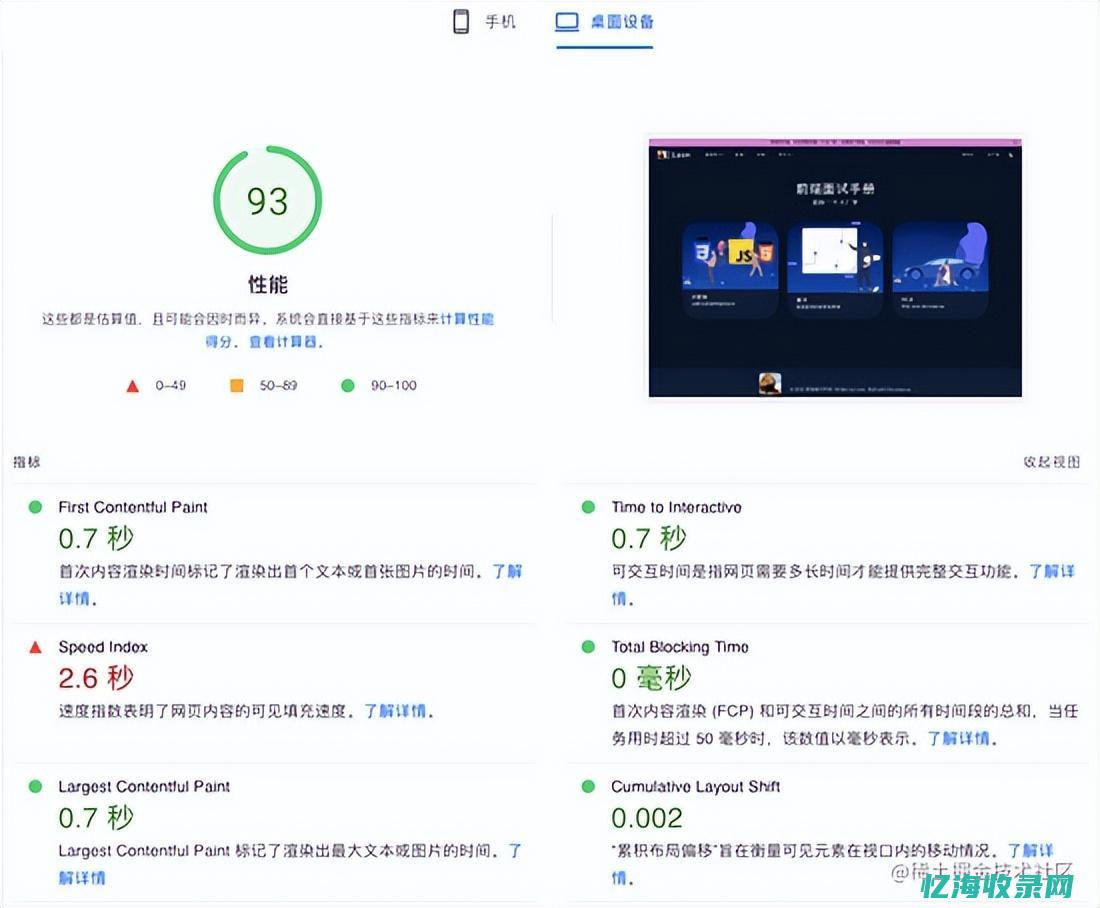The image size is (1100, 908).
Task: Click the 93 performance score gauge
Action: (x=267, y=200)
